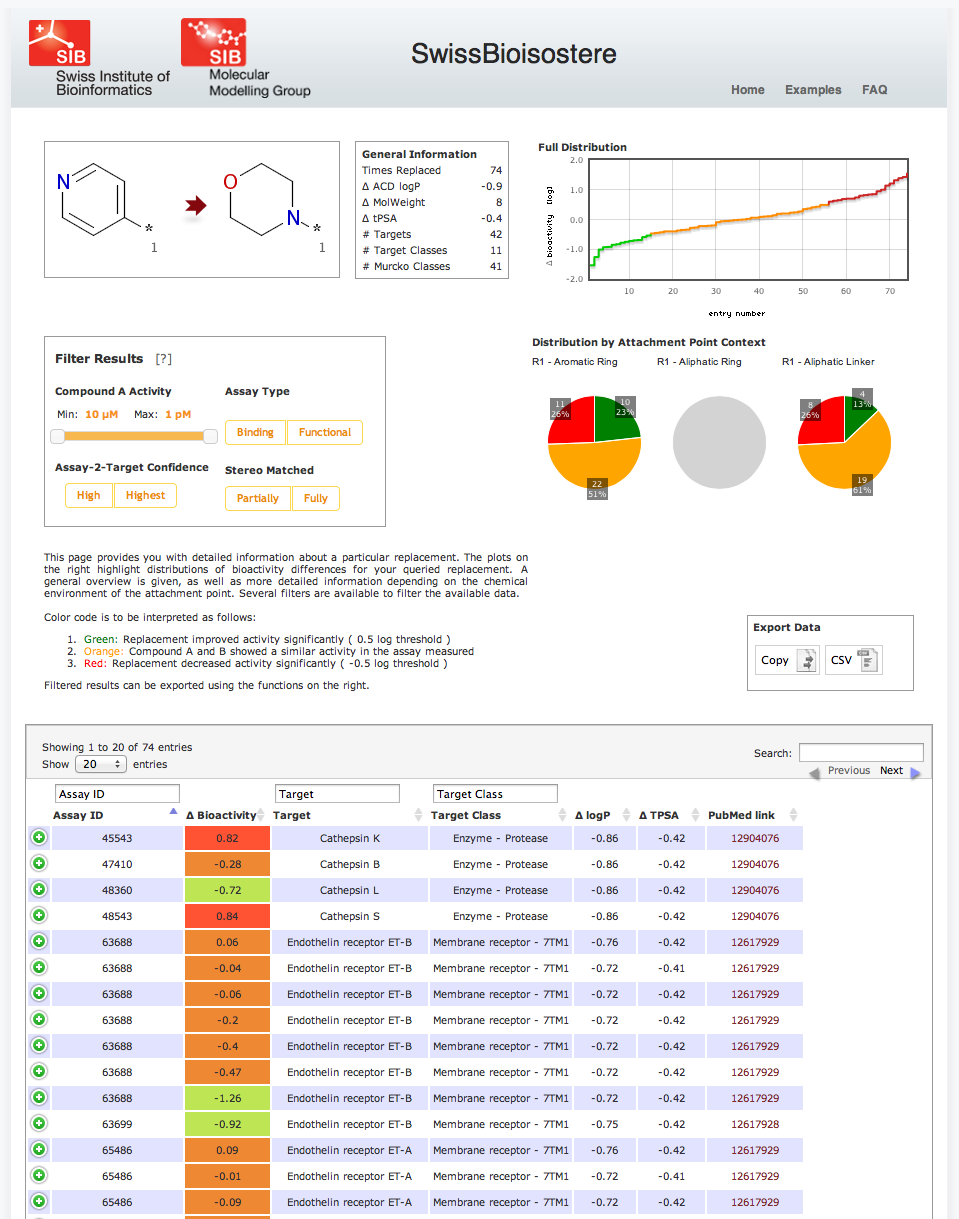Expand row with bioactivity -0.01
The width and height of the screenshot is (959, 1219).
(x=39, y=1176)
